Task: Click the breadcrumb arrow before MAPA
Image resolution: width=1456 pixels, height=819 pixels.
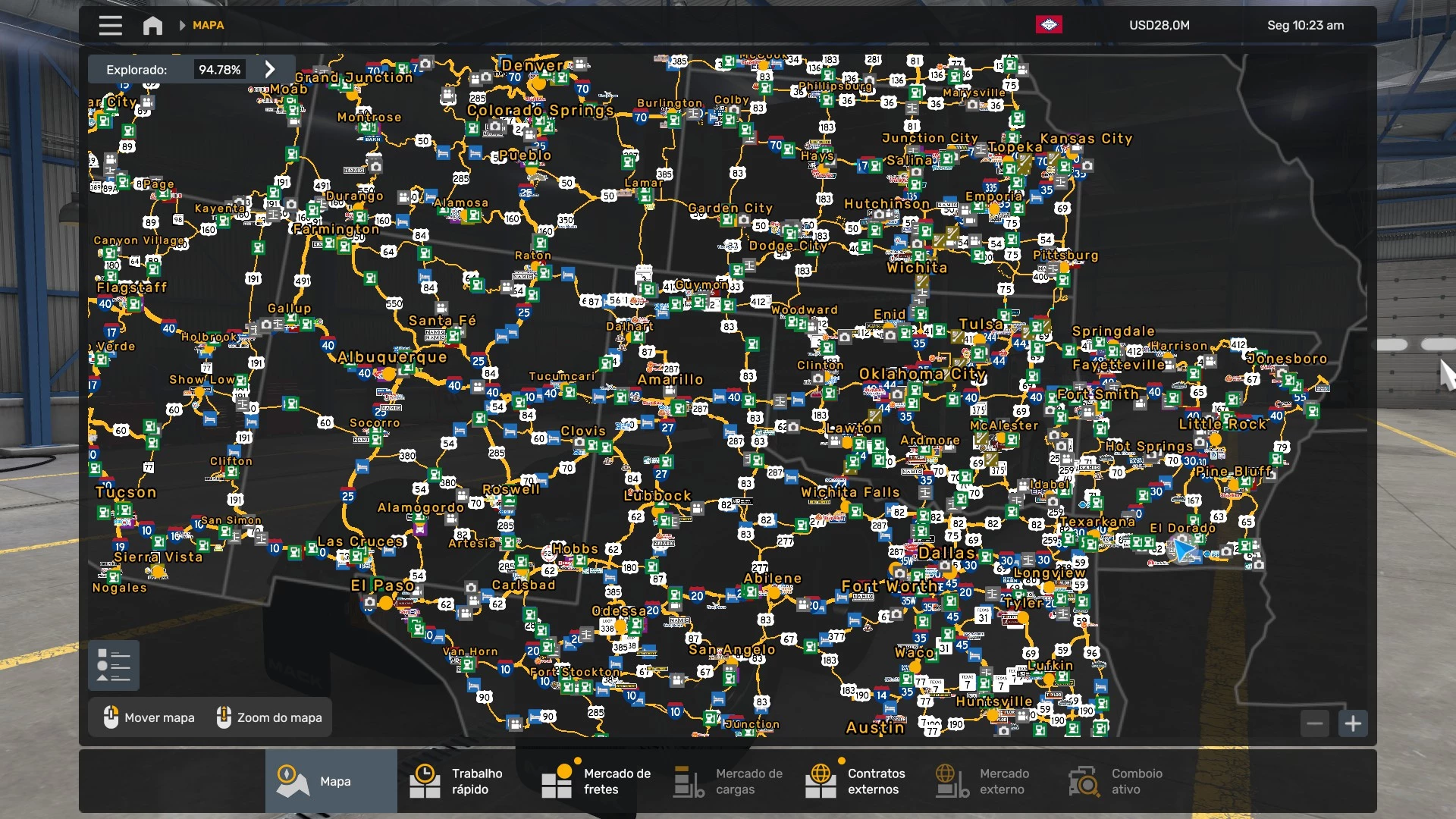Action: [x=182, y=26]
